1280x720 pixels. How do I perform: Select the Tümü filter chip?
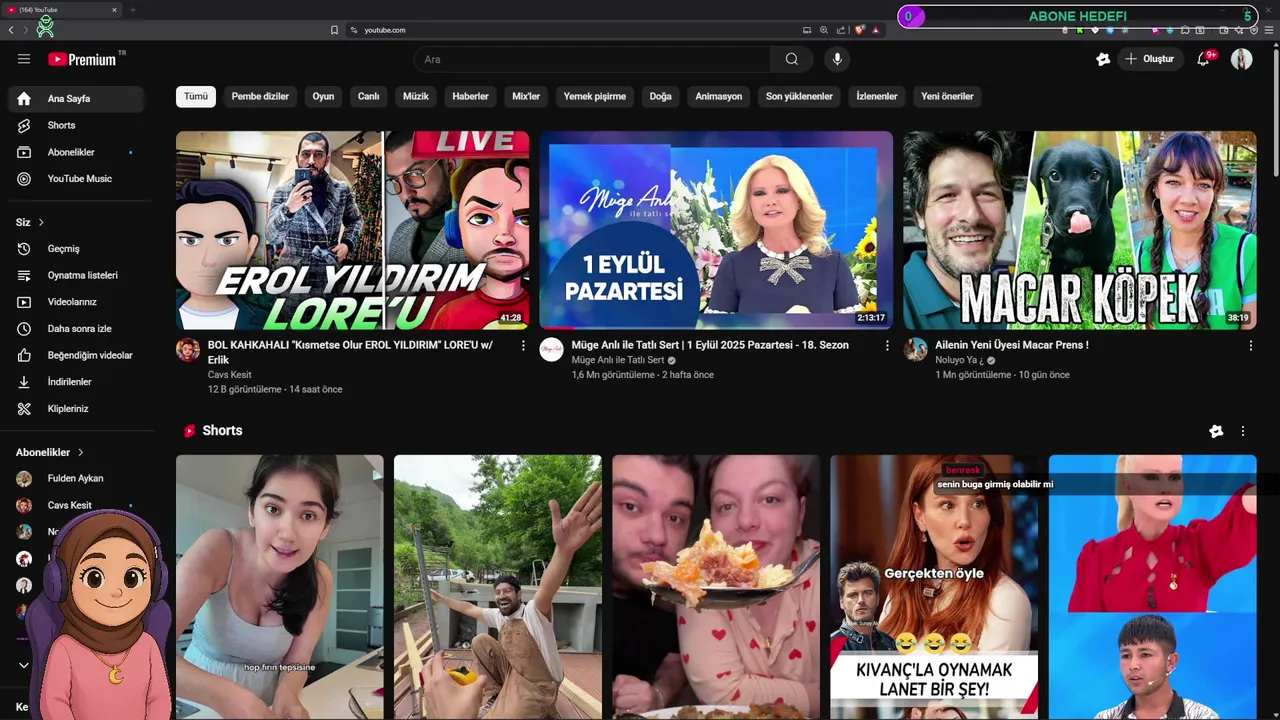tap(196, 97)
